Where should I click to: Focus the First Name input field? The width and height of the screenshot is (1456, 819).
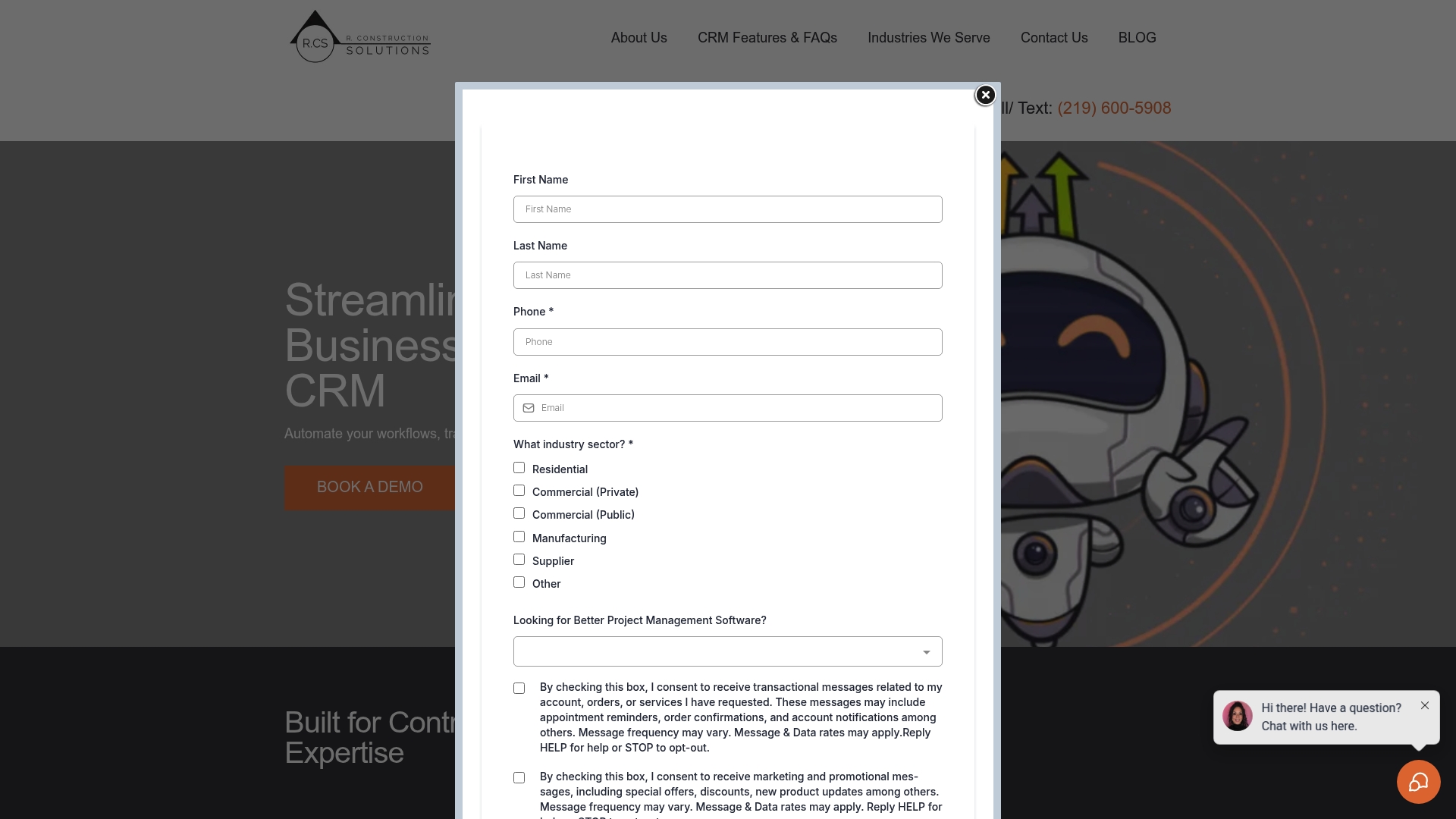(x=727, y=209)
